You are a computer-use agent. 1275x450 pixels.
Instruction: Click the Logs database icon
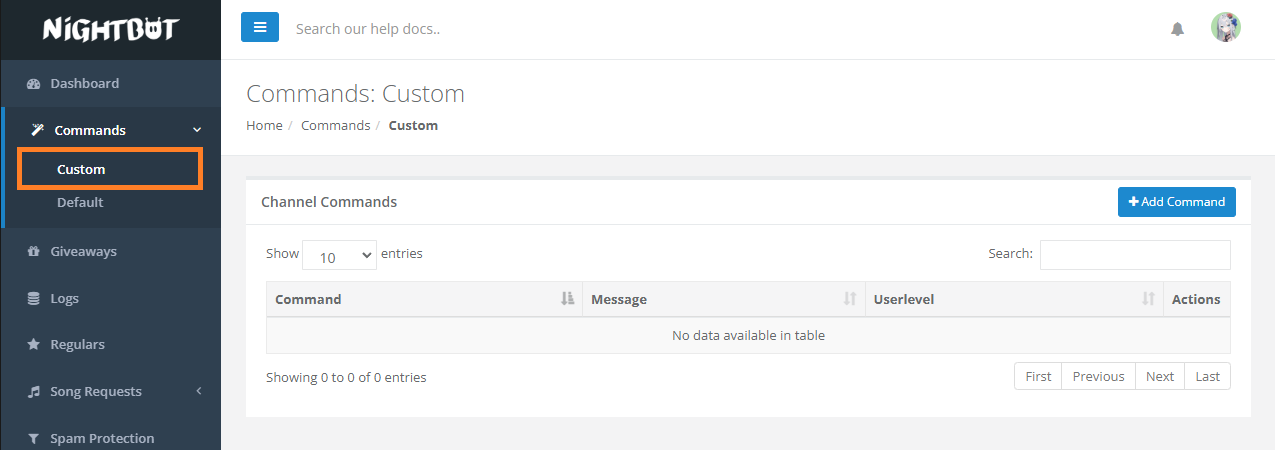point(33,299)
